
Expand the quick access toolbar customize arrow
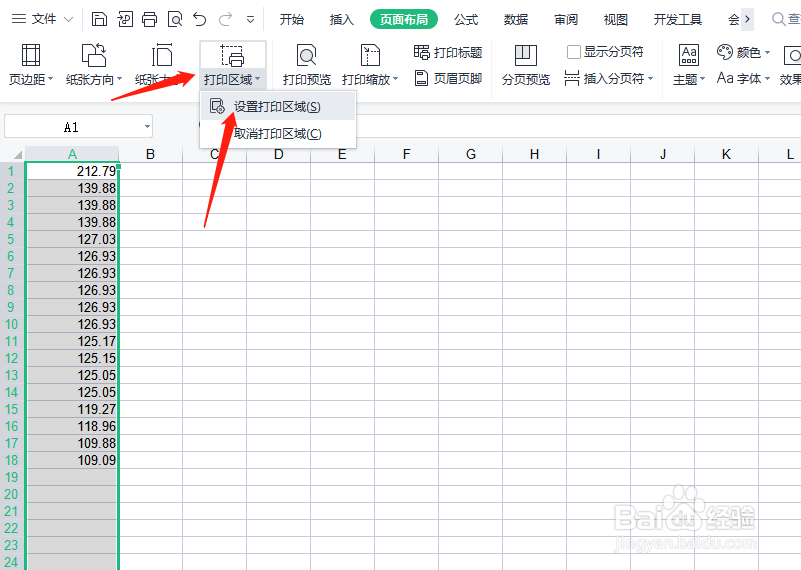[x=250, y=20]
